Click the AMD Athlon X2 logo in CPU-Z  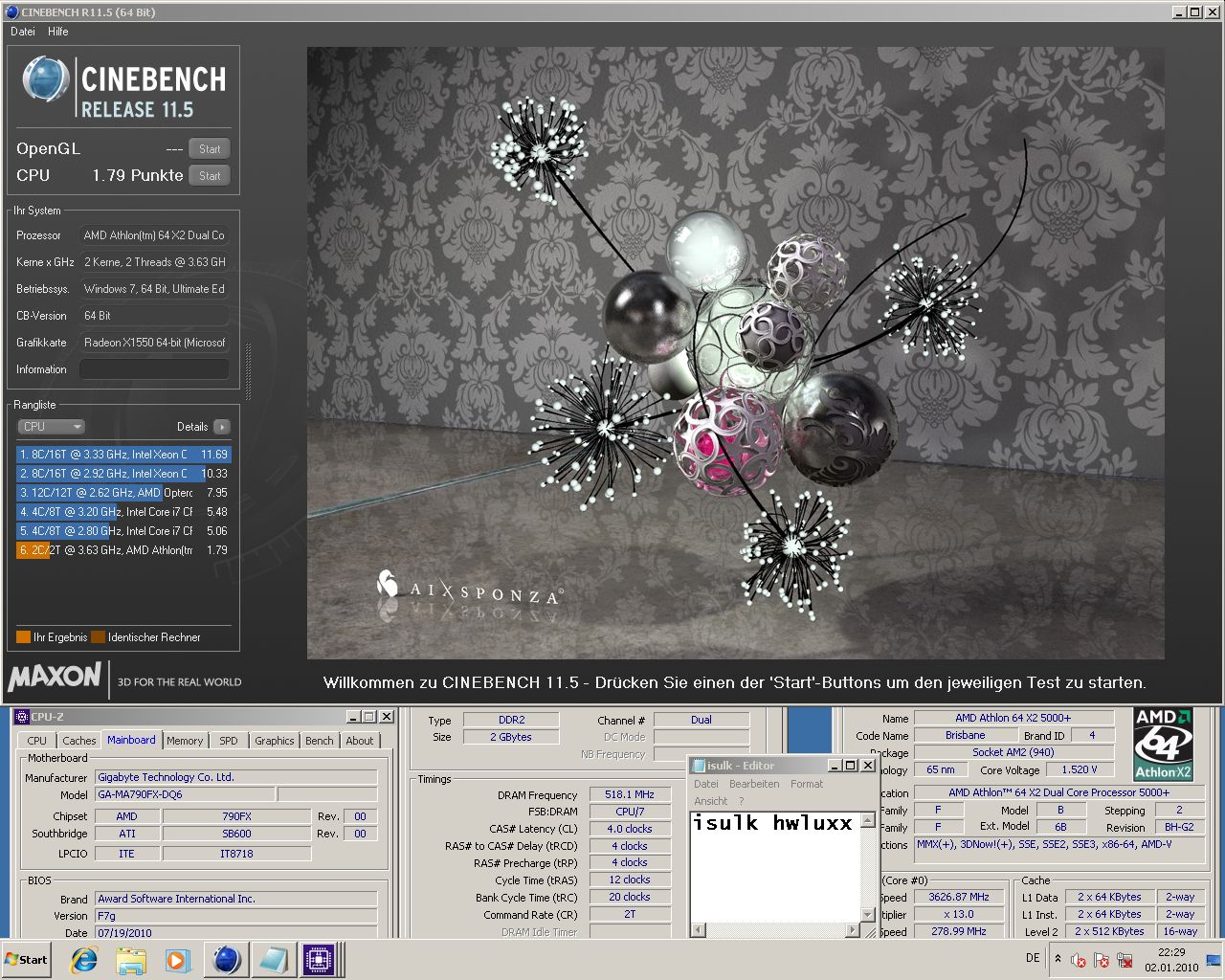(1163, 745)
